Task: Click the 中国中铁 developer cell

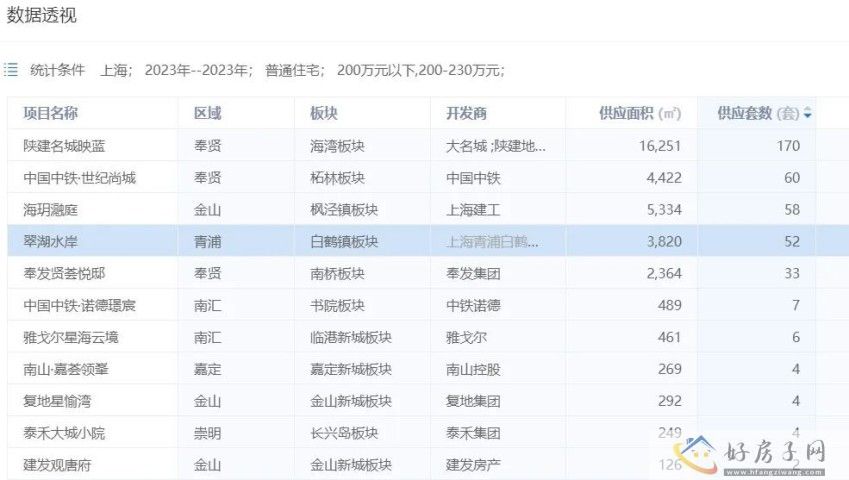Action: pos(473,177)
